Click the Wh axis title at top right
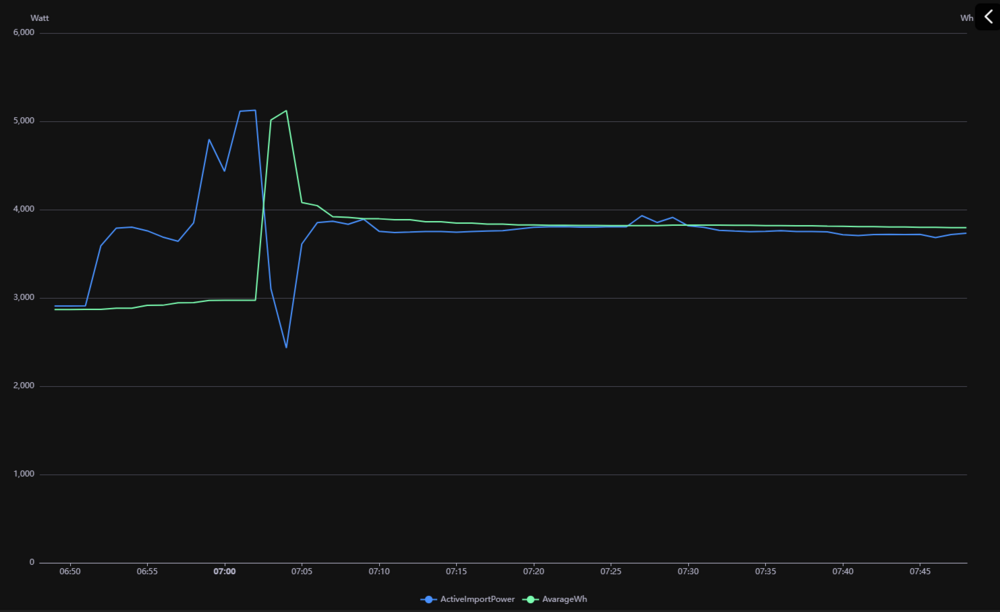The image size is (1000, 612). point(966,18)
